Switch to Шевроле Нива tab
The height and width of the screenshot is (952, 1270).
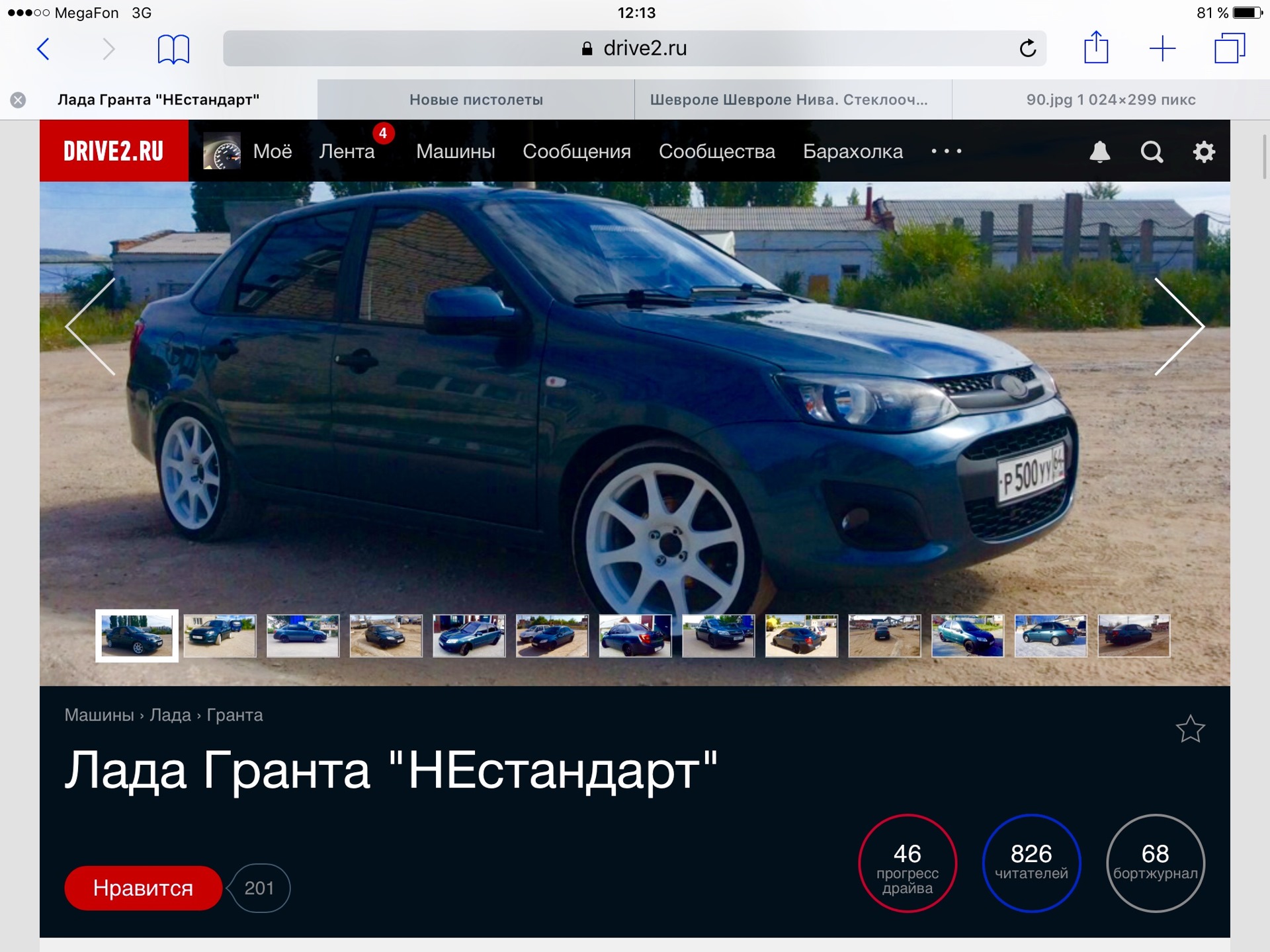[x=793, y=100]
